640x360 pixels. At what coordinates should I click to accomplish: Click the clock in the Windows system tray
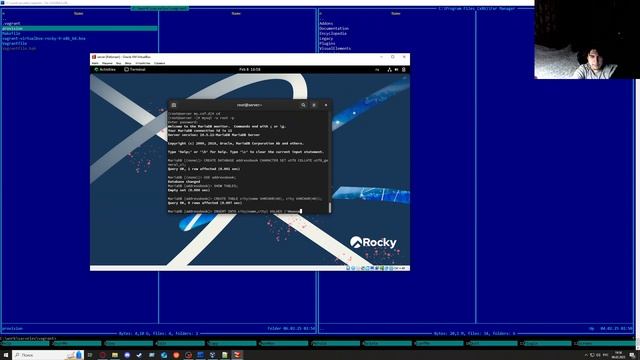point(618,355)
